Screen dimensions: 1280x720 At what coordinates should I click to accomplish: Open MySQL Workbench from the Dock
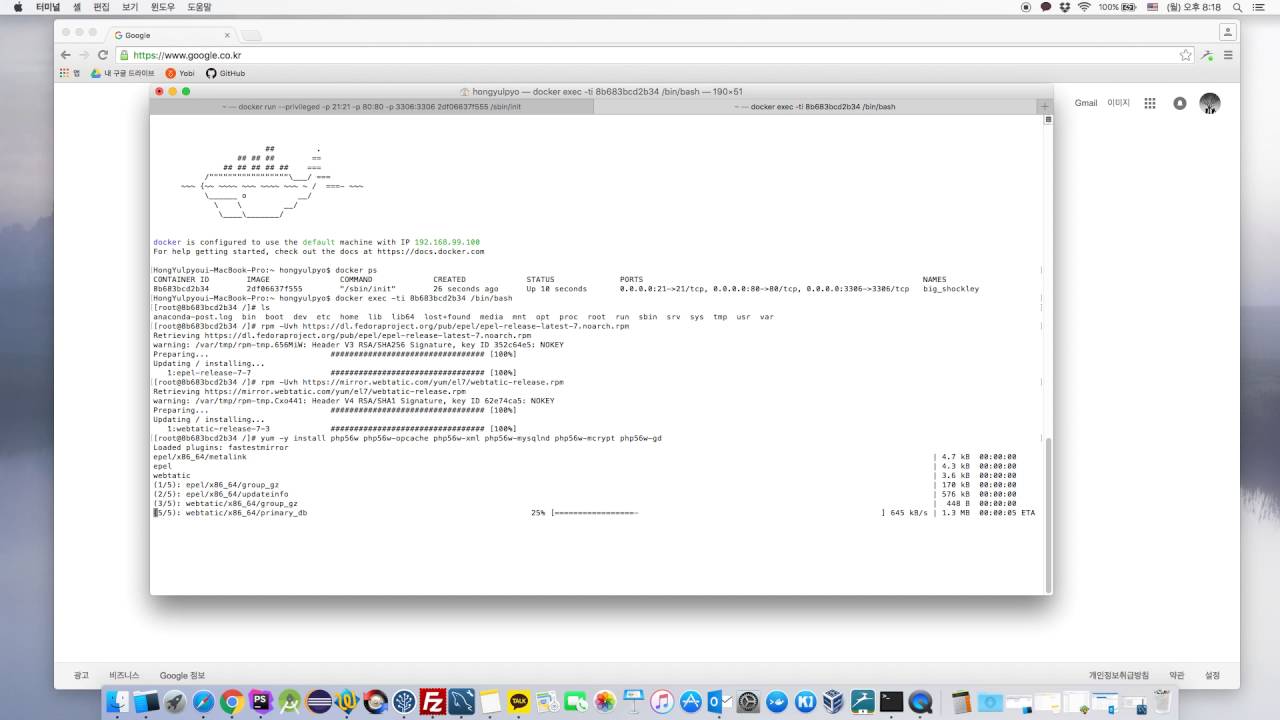[462, 702]
